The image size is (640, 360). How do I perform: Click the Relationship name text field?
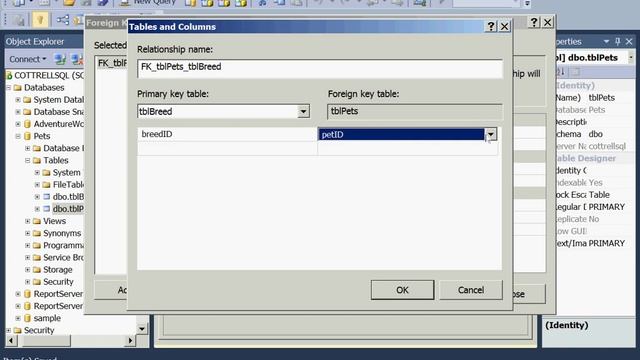[320, 68]
